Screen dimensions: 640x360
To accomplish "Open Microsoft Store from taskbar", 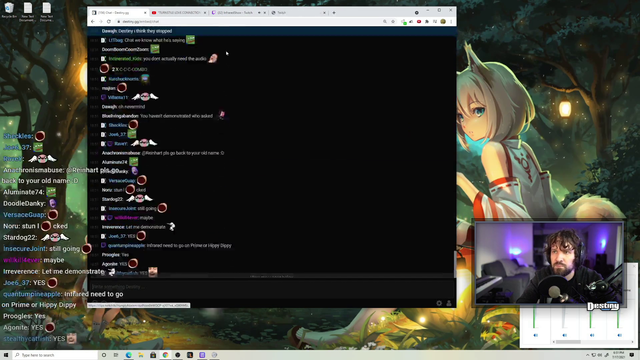I will click(153, 355).
